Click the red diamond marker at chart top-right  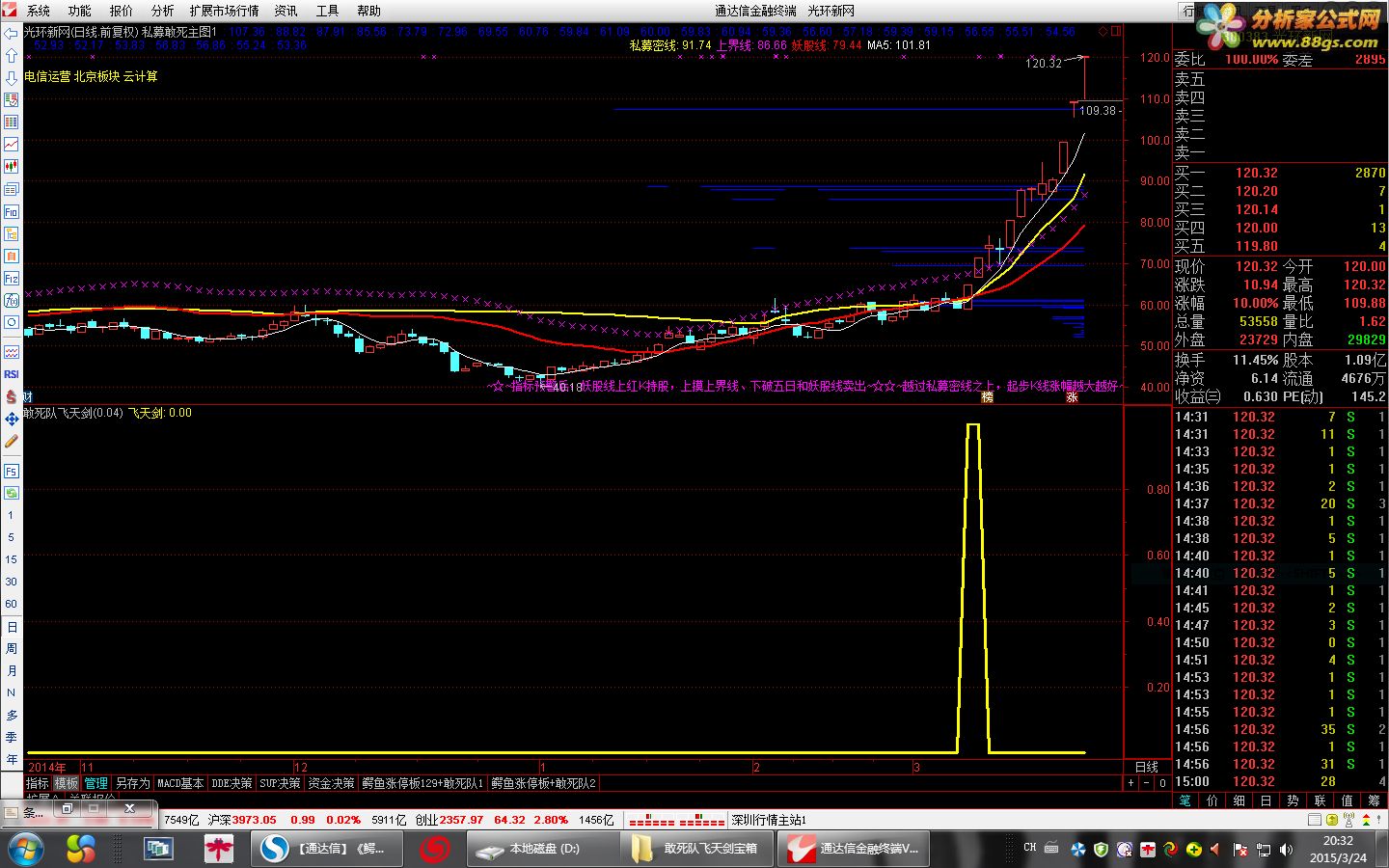point(1103,32)
